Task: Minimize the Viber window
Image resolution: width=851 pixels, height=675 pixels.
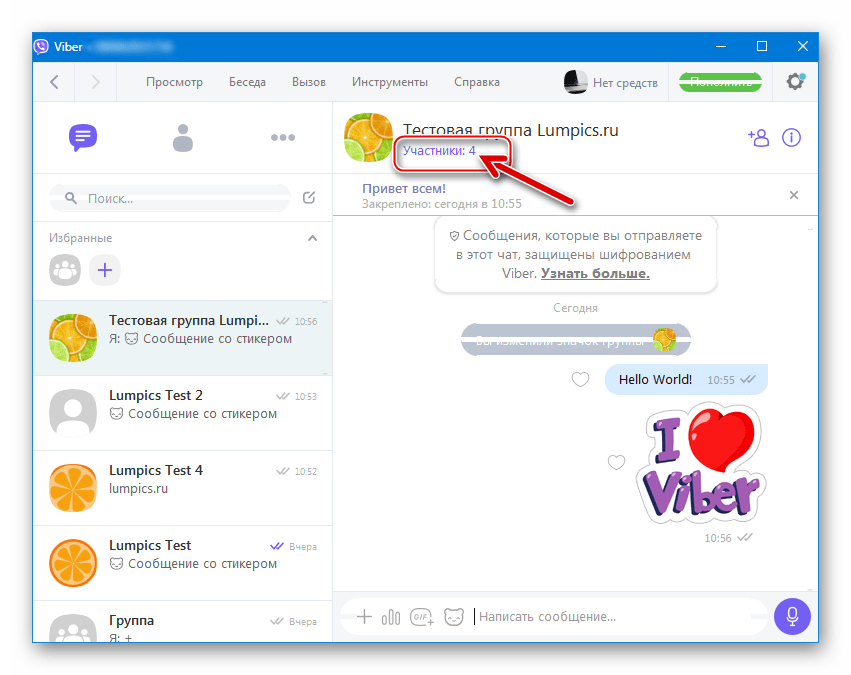Action: tap(721, 47)
